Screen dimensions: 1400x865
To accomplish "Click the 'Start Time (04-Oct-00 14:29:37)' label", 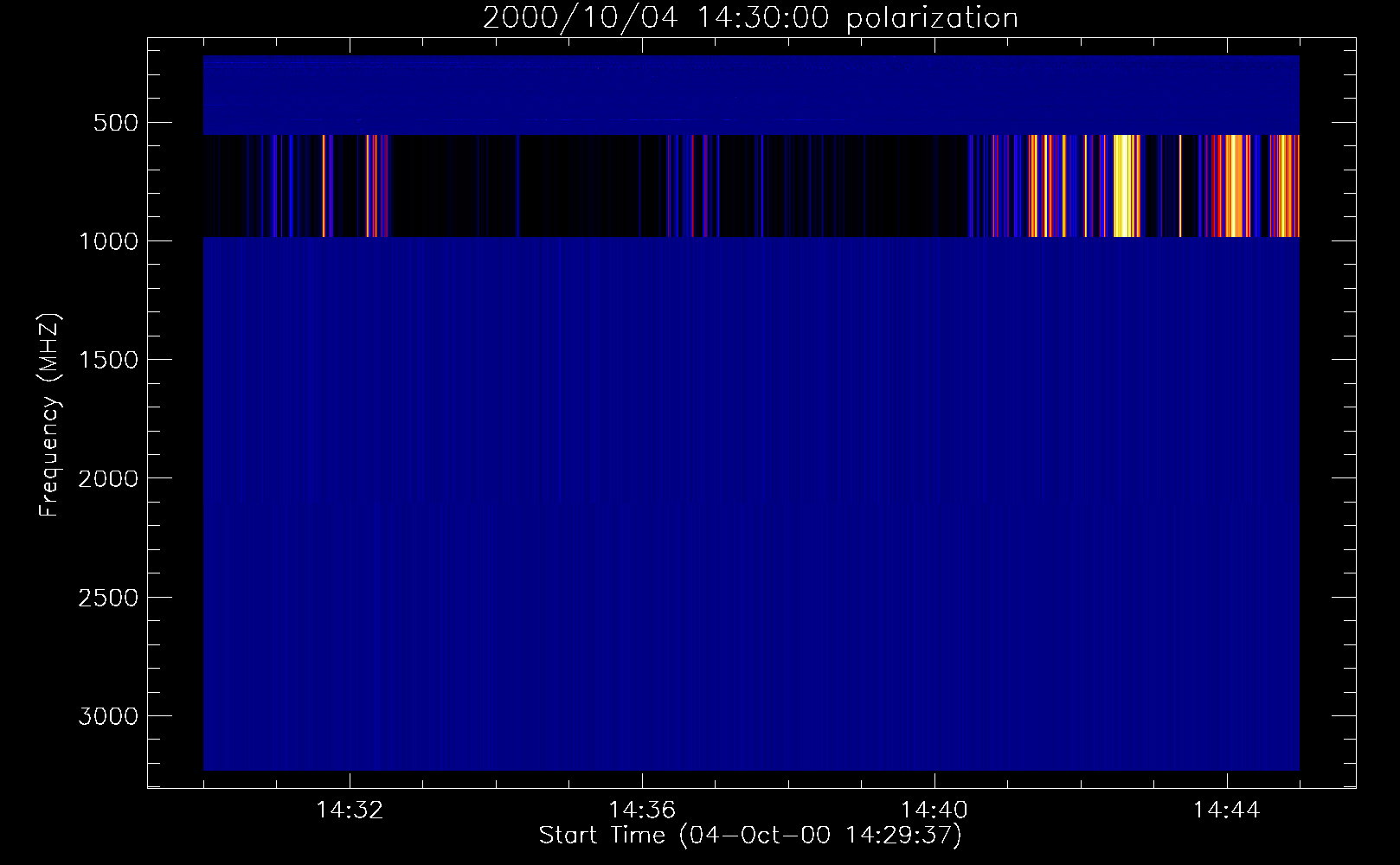I will pos(750,836).
